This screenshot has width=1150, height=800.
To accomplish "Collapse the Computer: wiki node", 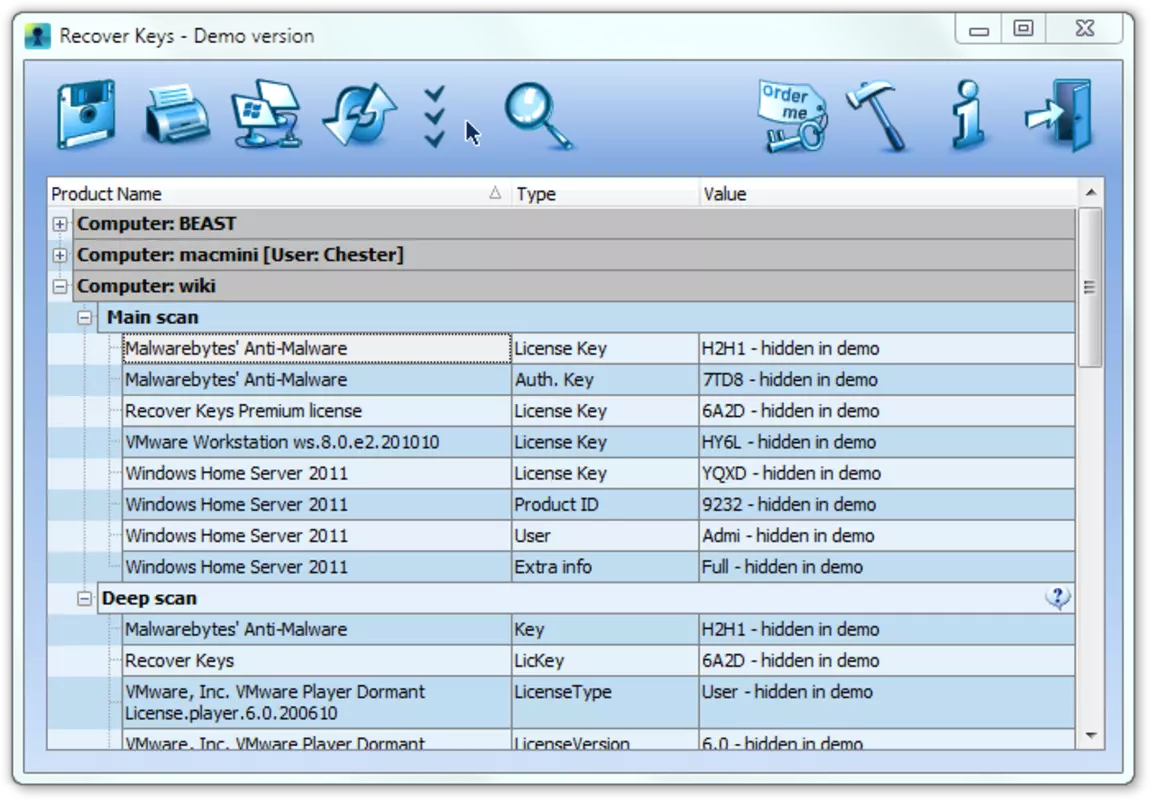I will (x=60, y=287).
